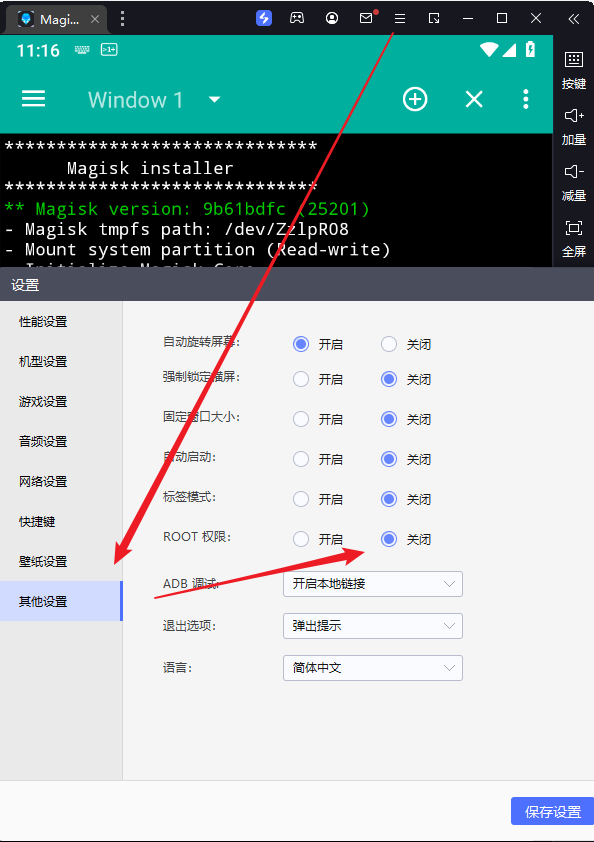
Task: Expand 退出选项 dropdown 弹出提示
Action: [x=373, y=626]
